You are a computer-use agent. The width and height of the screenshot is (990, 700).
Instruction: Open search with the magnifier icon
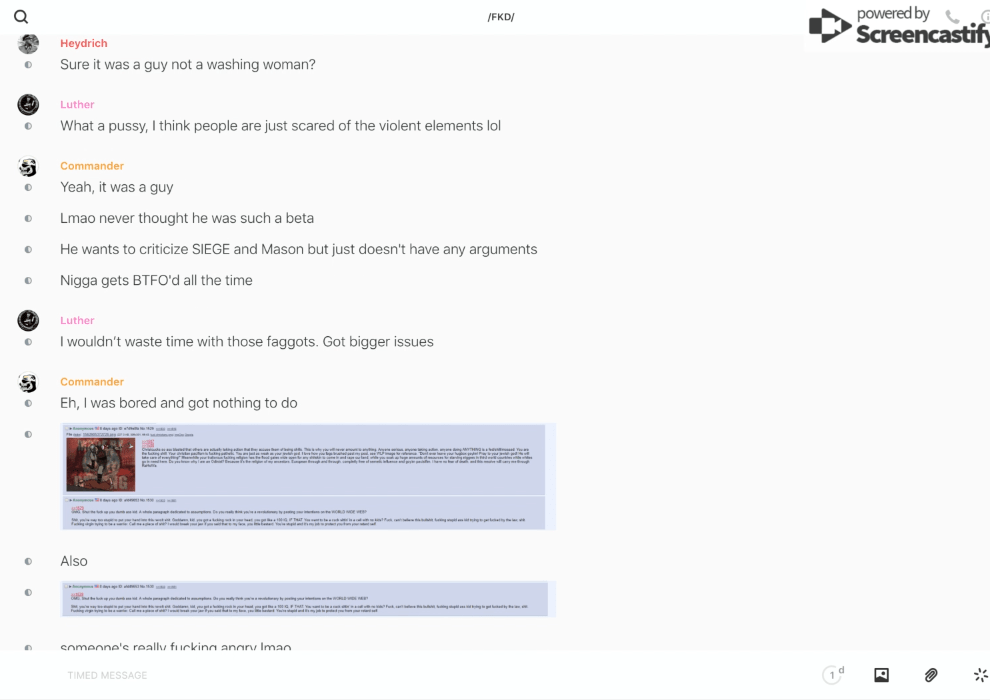pyautogui.click(x=21, y=17)
